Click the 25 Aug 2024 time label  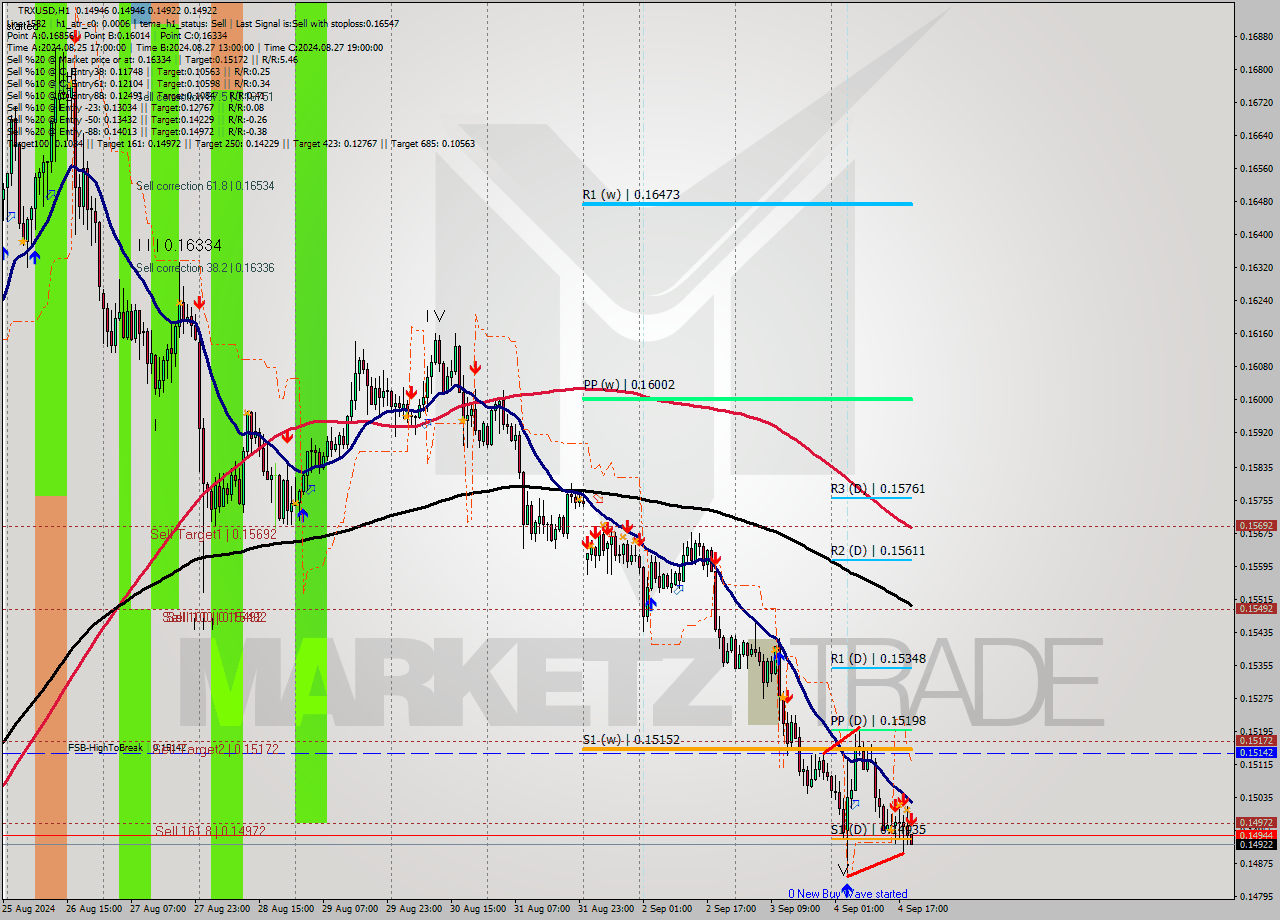click(x=30, y=909)
